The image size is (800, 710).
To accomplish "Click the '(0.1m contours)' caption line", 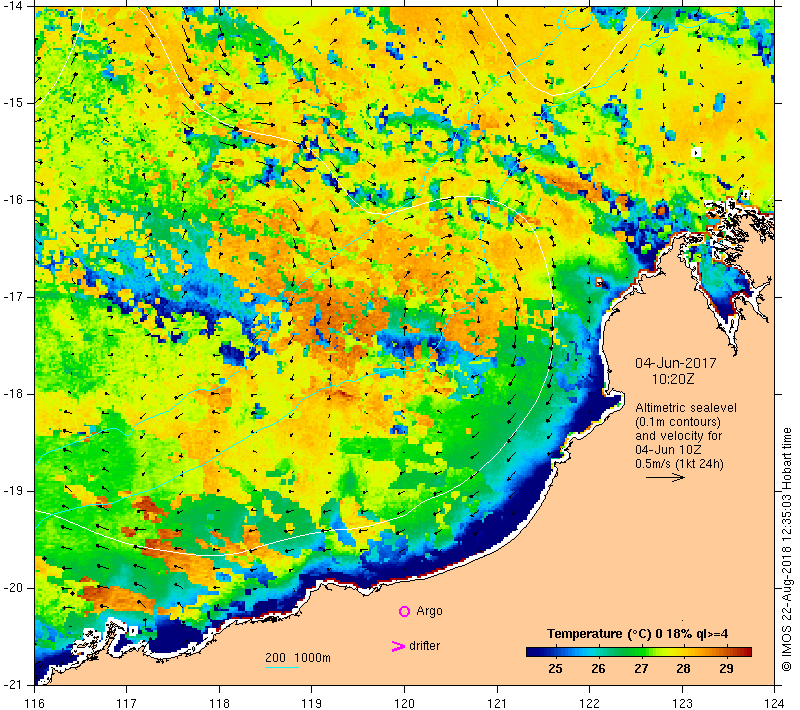I will point(678,422).
